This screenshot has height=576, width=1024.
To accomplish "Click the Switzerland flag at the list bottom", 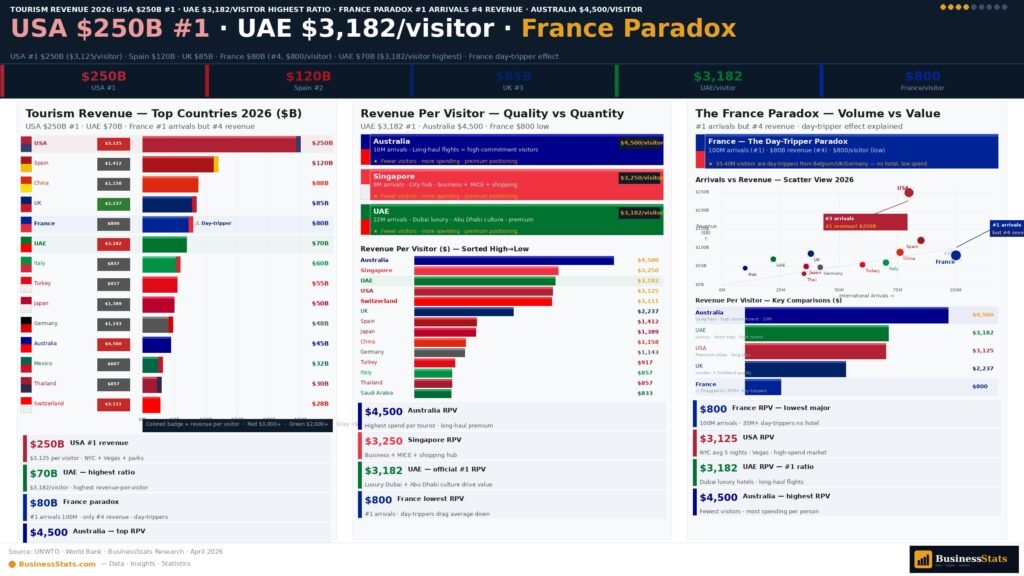I will (25, 401).
